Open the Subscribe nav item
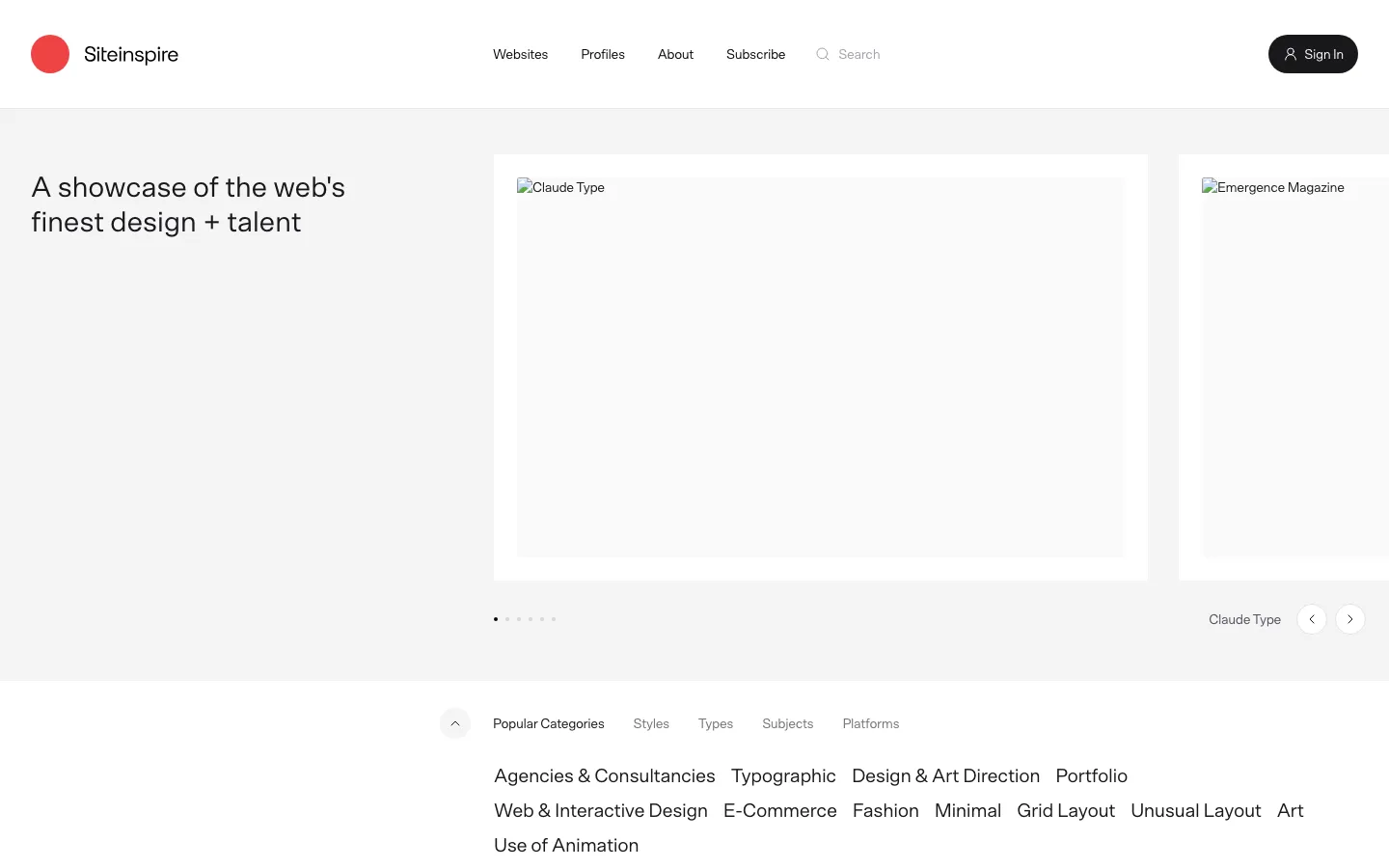 tap(755, 54)
